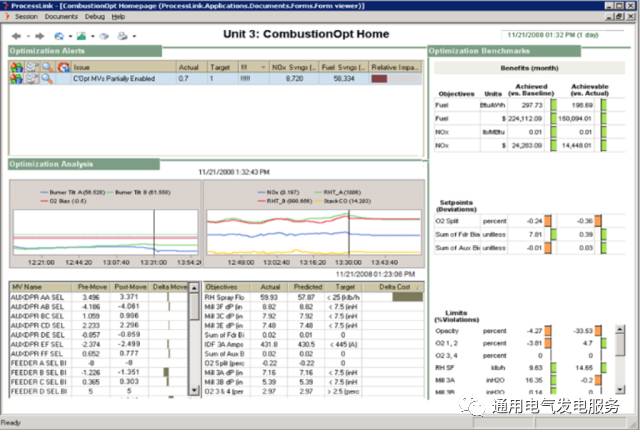Viewport: 640px width, 435px height.
Task: Click the mail icon in alerts header
Action: pyautogui.click(x=32, y=67)
